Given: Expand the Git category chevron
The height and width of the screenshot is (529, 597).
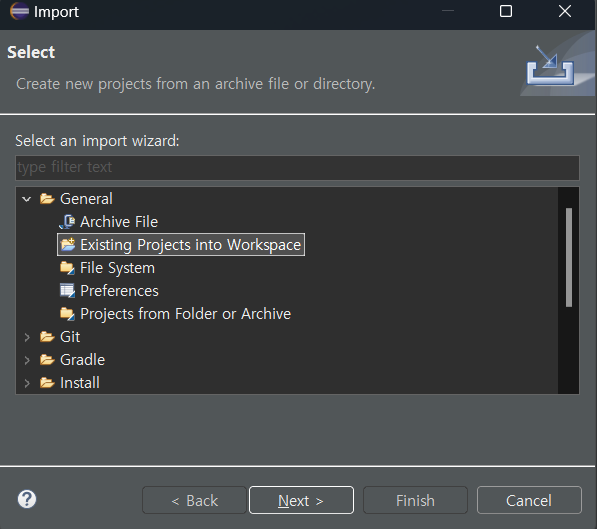Looking at the screenshot, I should (x=27, y=337).
